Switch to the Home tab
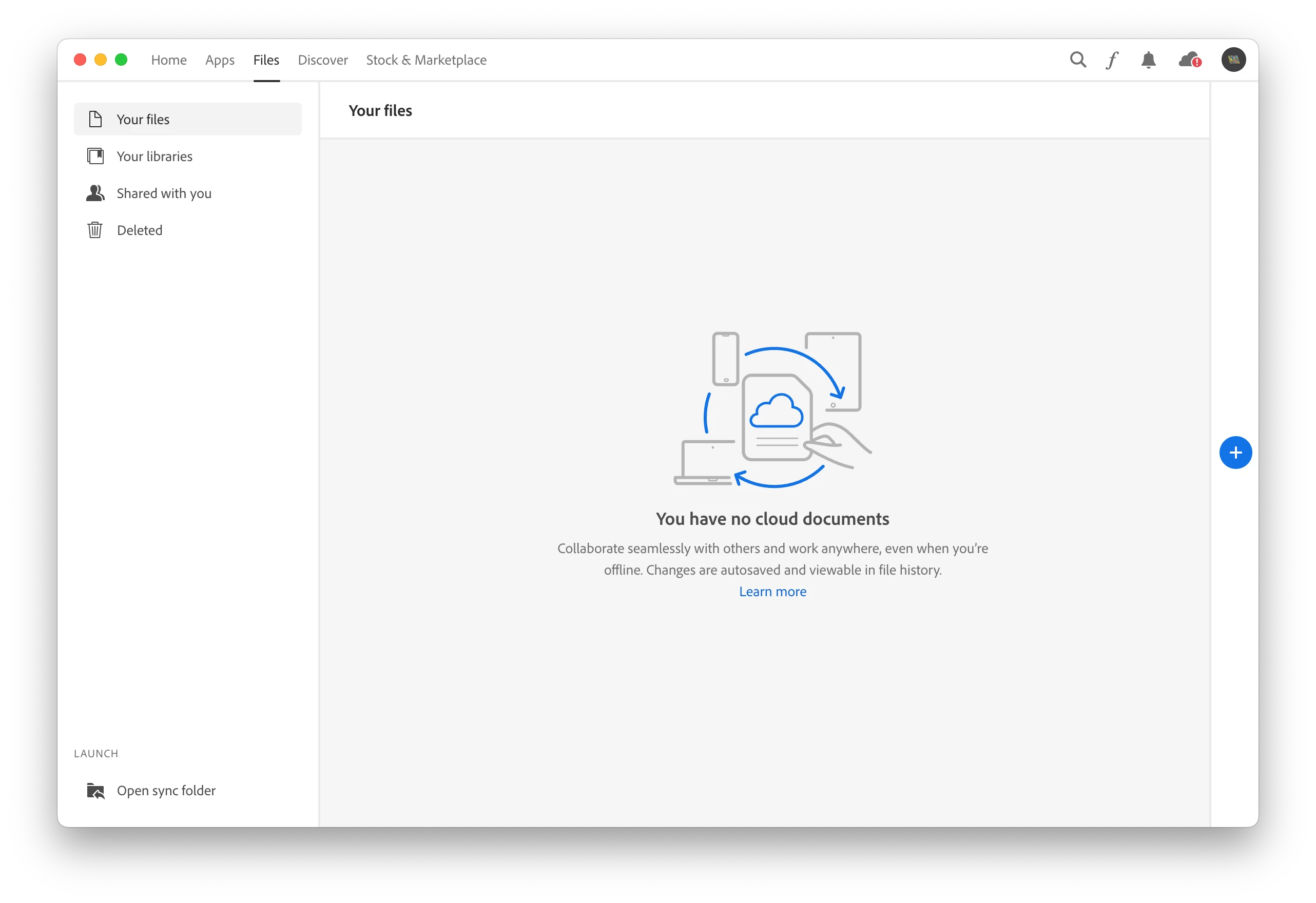The width and height of the screenshot is (1316, 903). pos(169,60)
